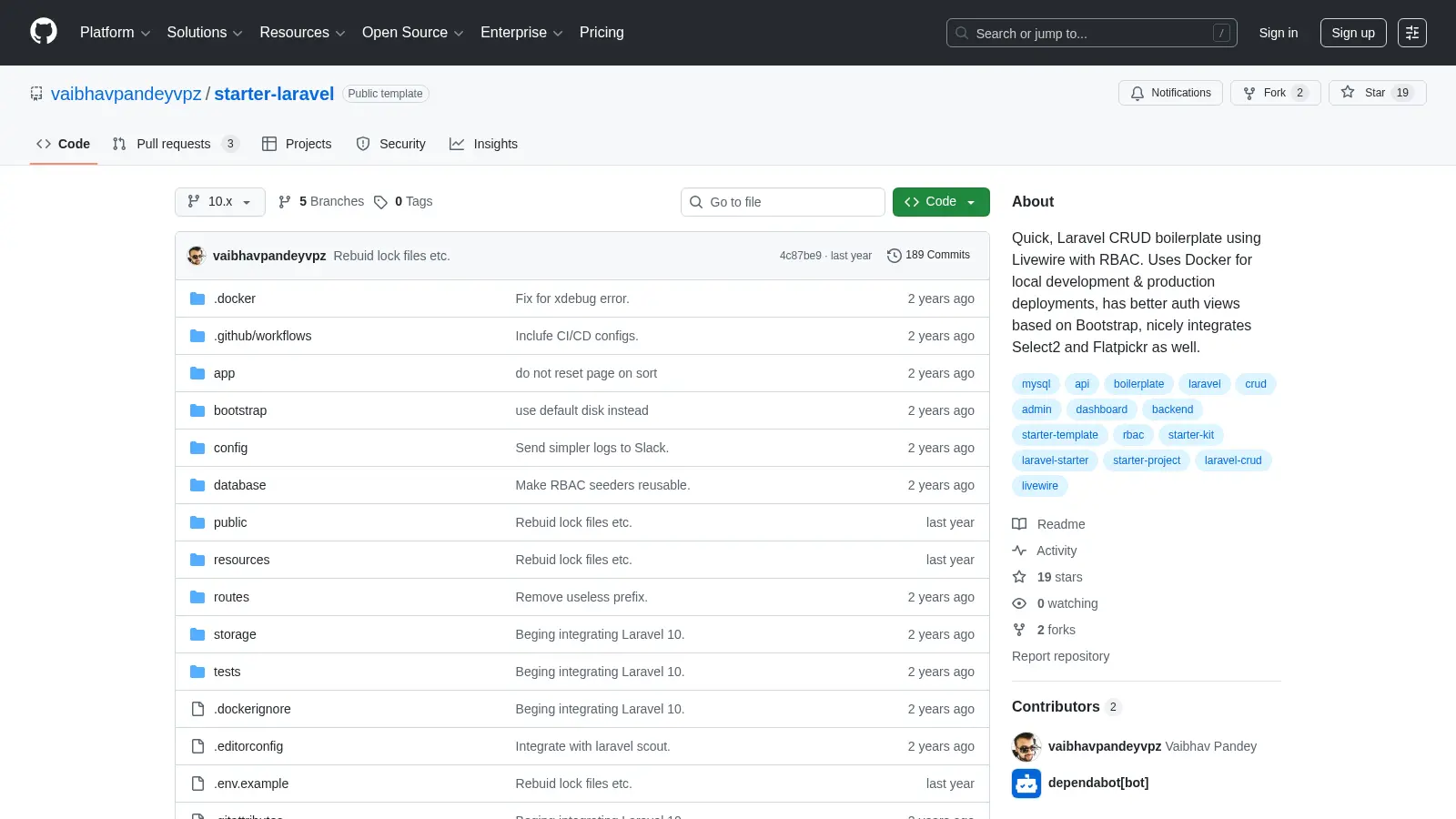The width and height of the screenshot is (1456, 819).
Task: View the 5 Branches link
Action: pyautogui.click(x=321, y=202)
